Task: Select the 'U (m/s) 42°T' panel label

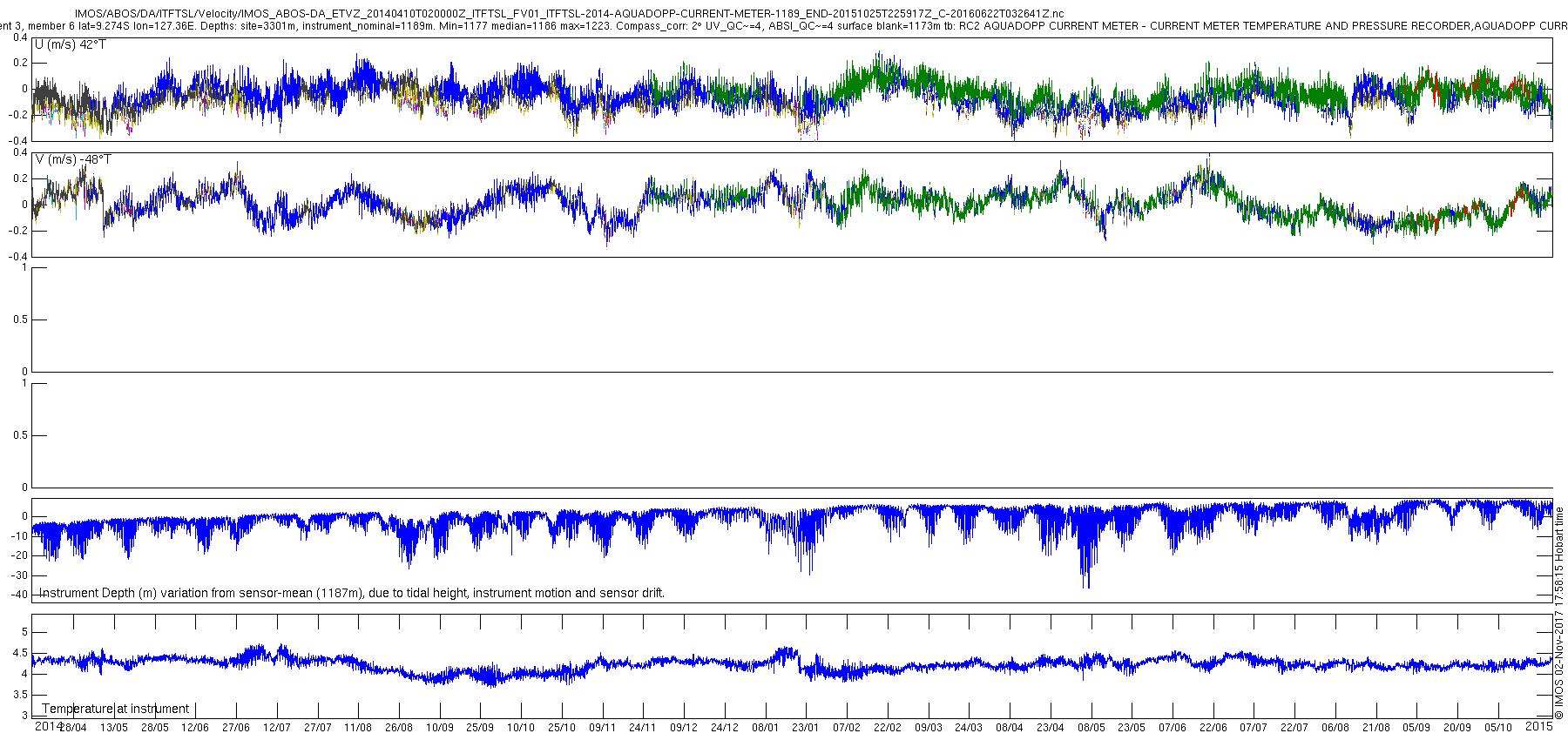Action: [x=71, y=44]
